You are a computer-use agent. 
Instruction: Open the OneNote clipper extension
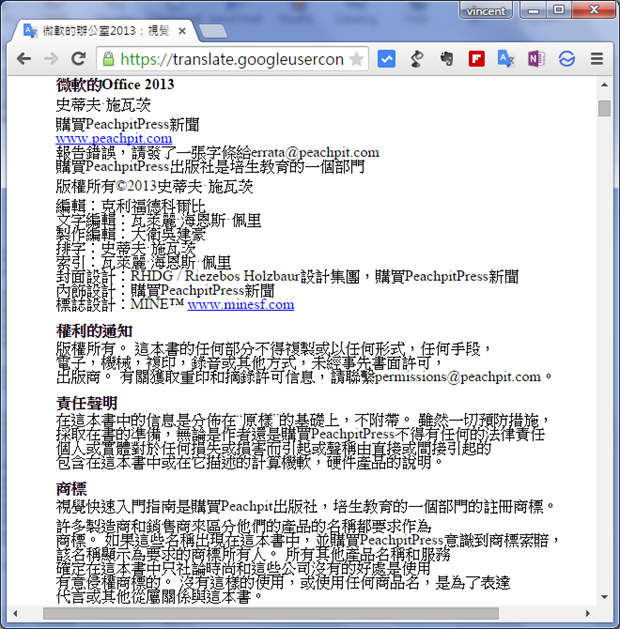[x=536, y=59]
